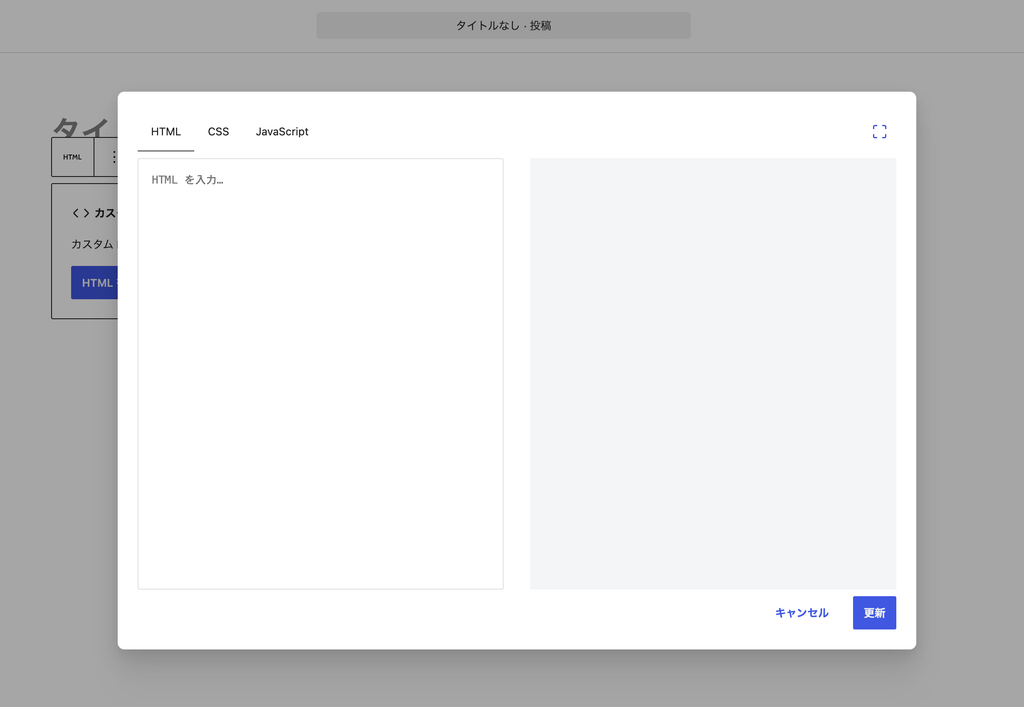
Task: Click the dimmed overlay beside the dialog
Action: click(970, 366)
